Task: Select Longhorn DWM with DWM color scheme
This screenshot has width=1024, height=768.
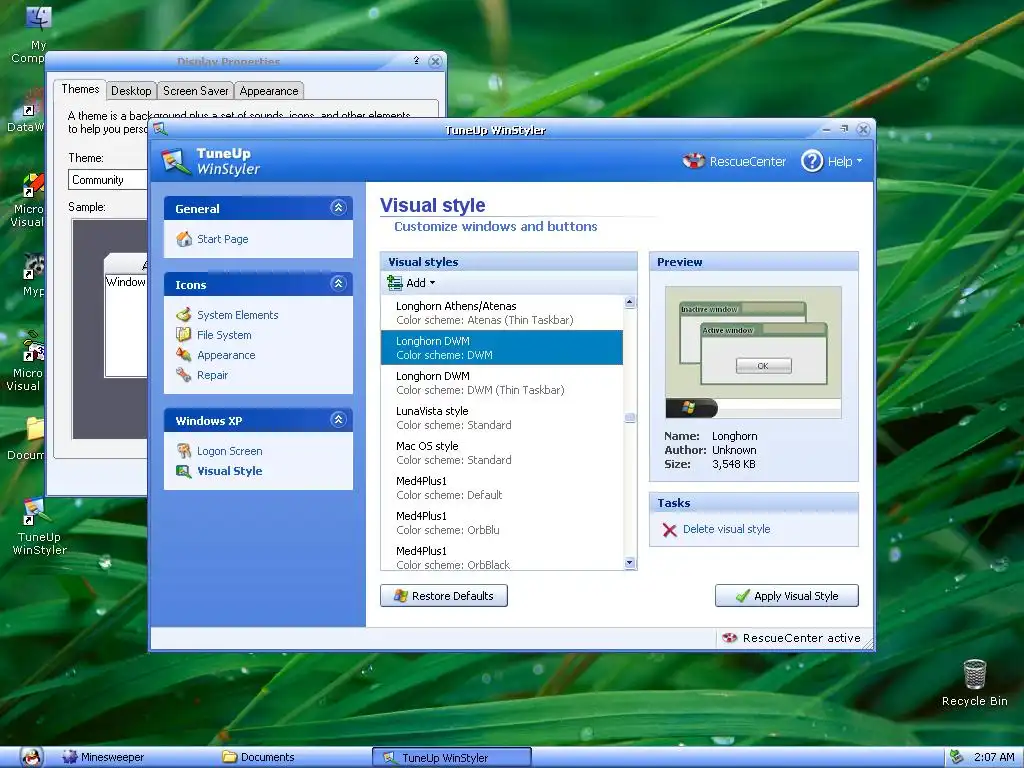Action: point(502,347)
